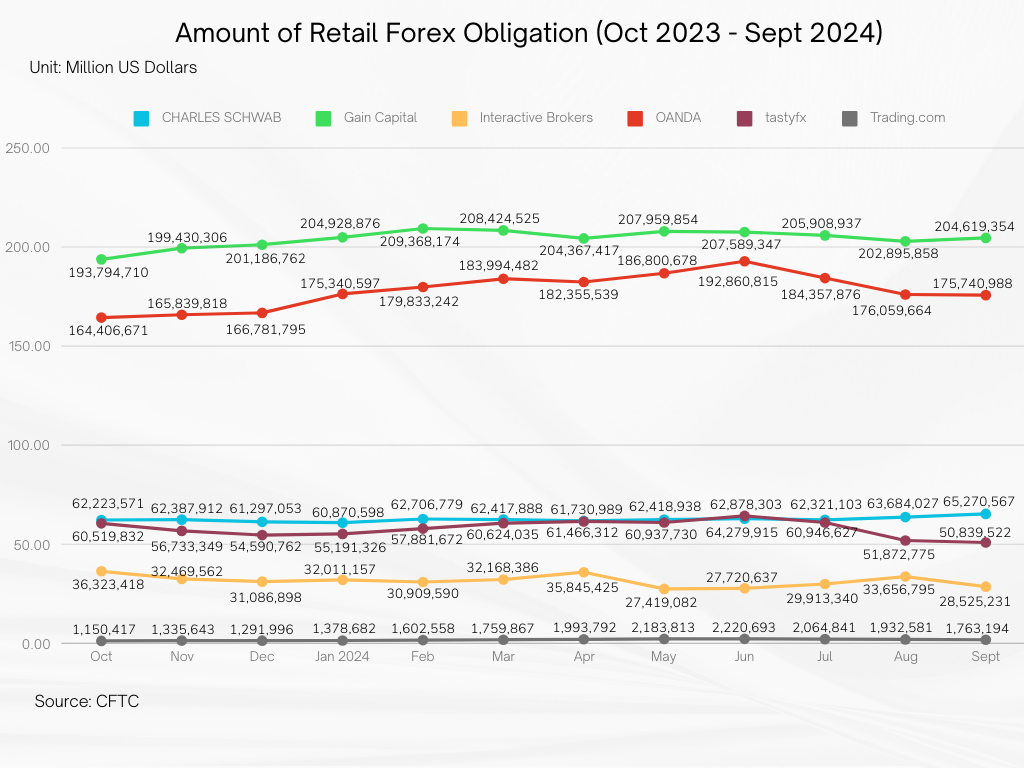Click the 250.00 y-axis label
The width and height of the screenshot is (1024, 768).
click(x=27, y=148)
